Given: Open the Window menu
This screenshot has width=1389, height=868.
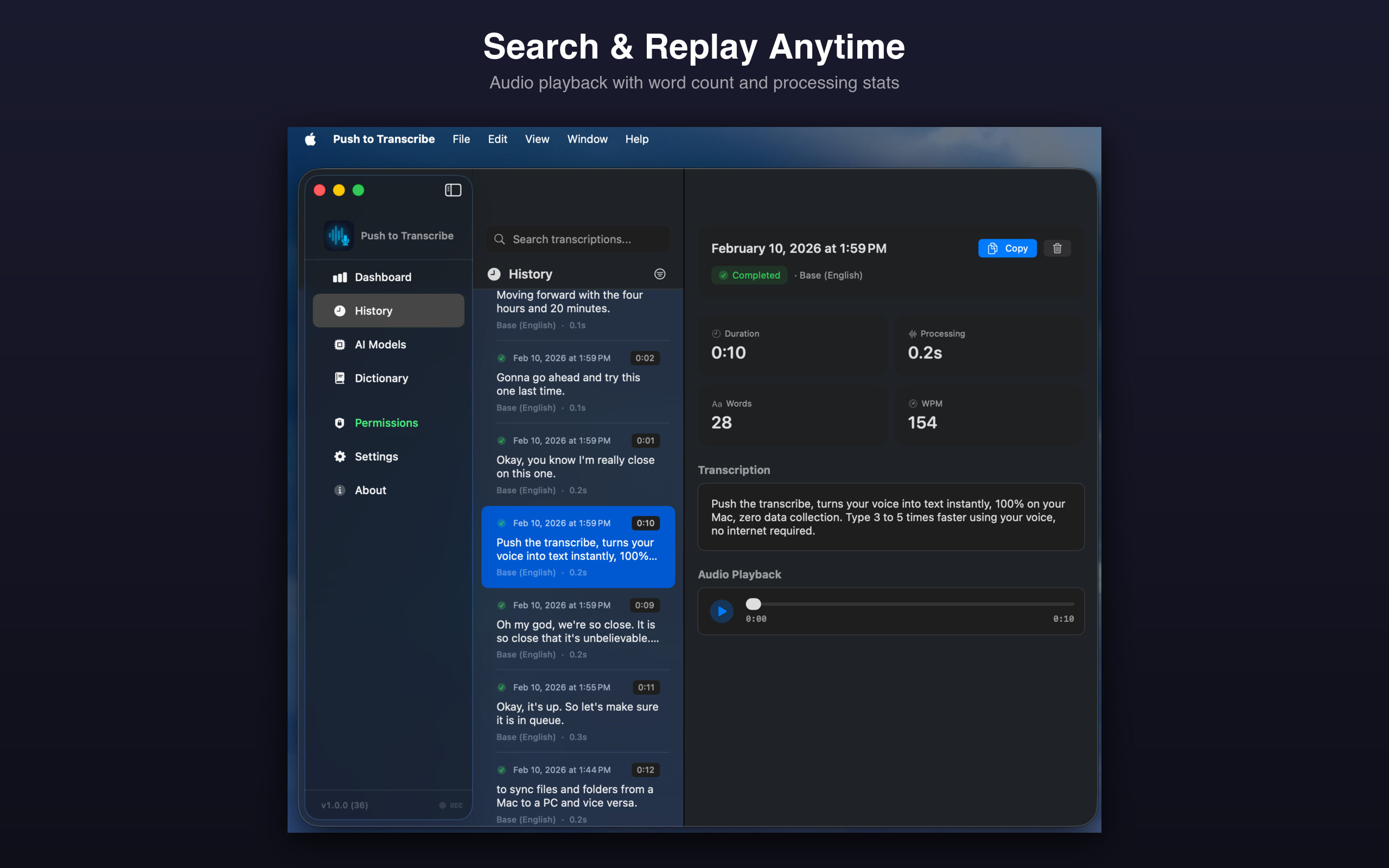Looking at the screenshot, I should coord(587,139).
